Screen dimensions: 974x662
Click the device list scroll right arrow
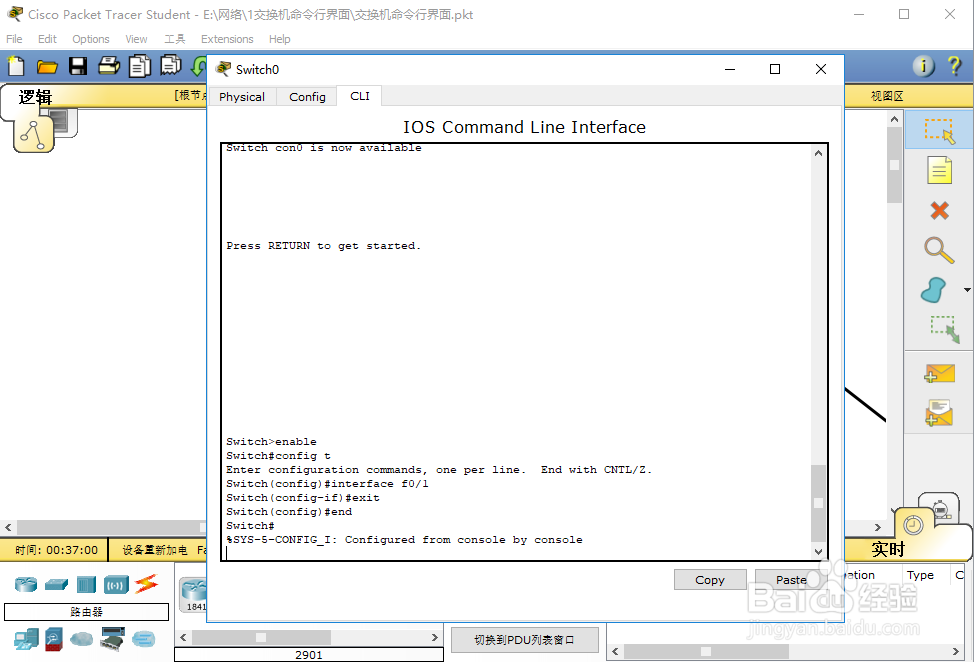[435, 637]
